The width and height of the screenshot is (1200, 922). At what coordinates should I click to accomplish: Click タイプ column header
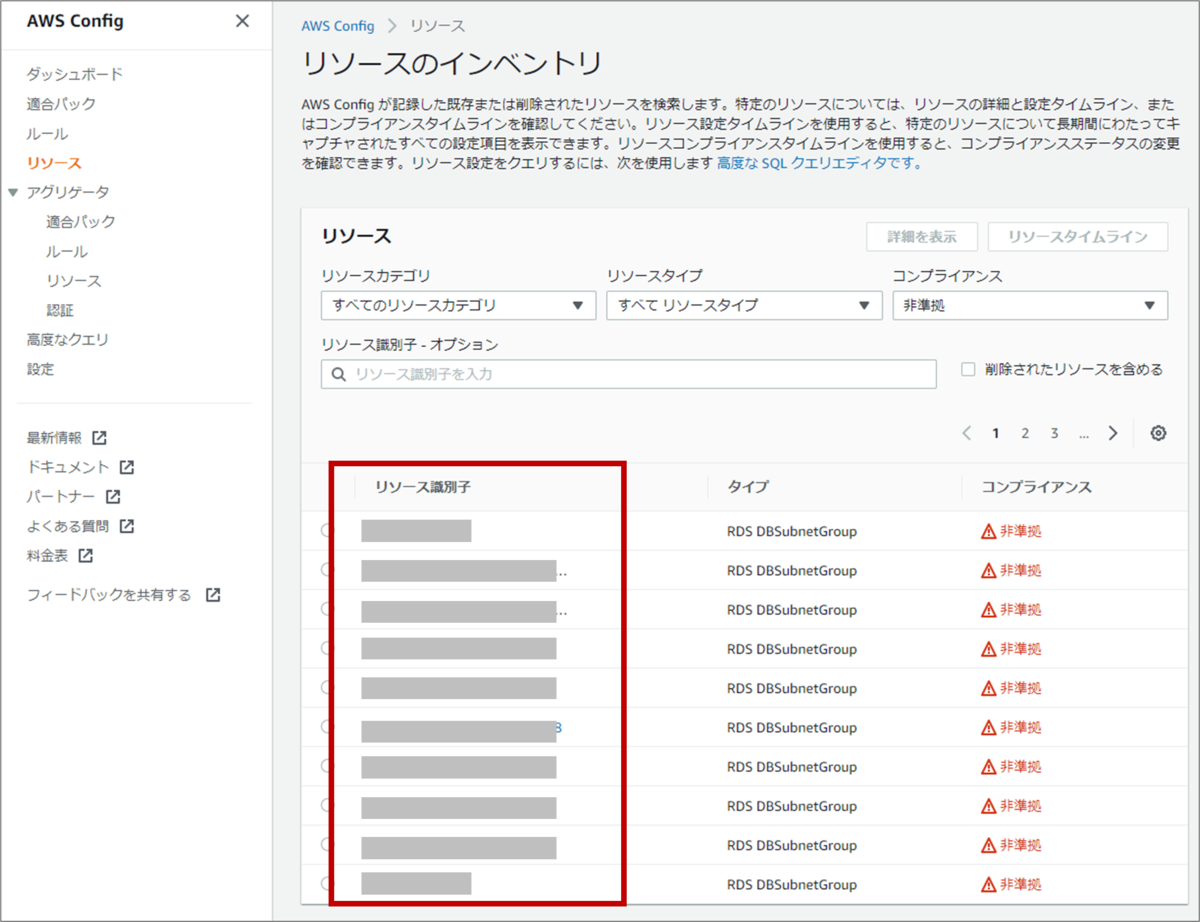click(x=748, y=487)
